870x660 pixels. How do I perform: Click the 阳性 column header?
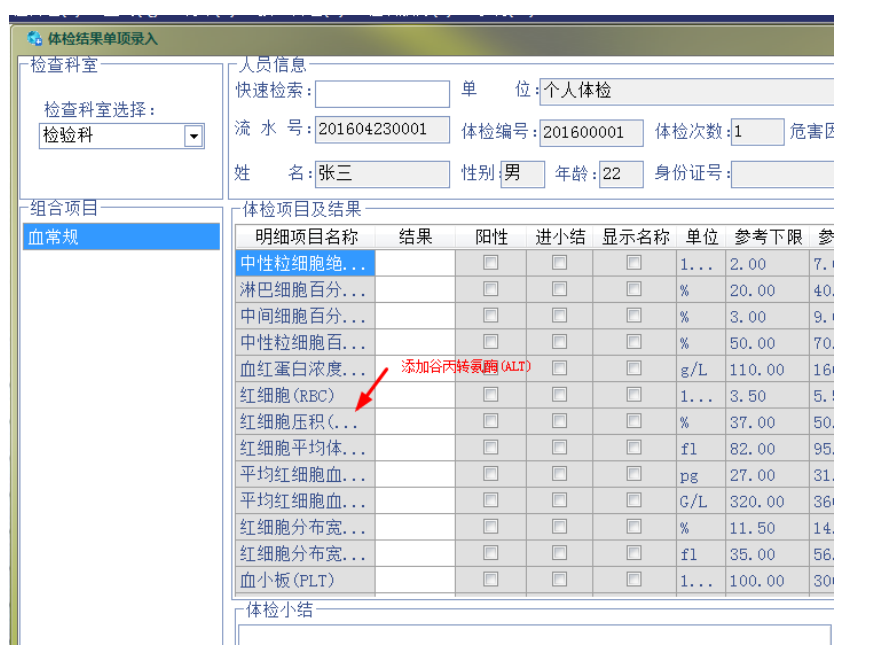point(491,237)
